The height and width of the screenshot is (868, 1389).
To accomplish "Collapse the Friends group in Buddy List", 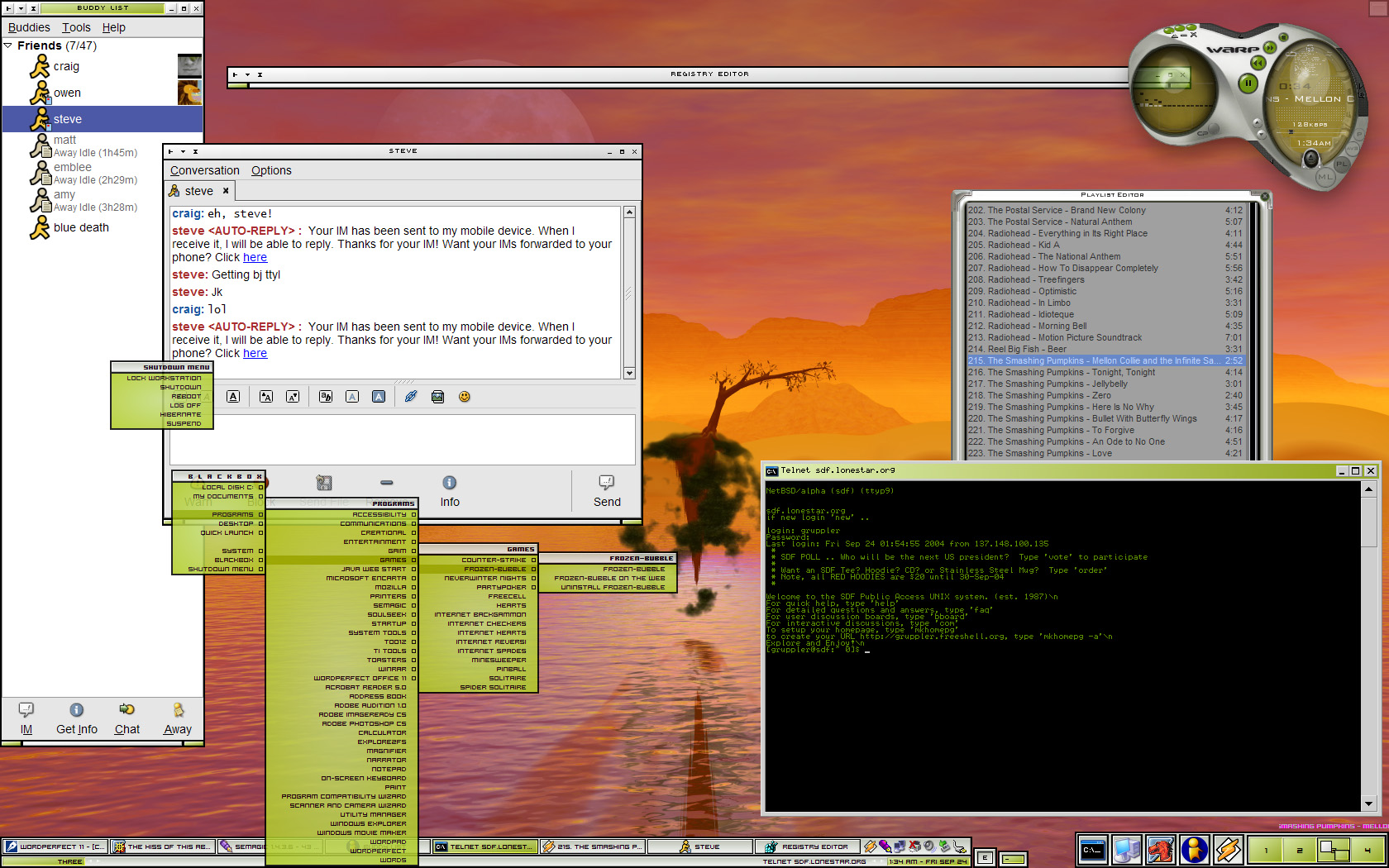I will pyautogui.click(x=8, y=45).
